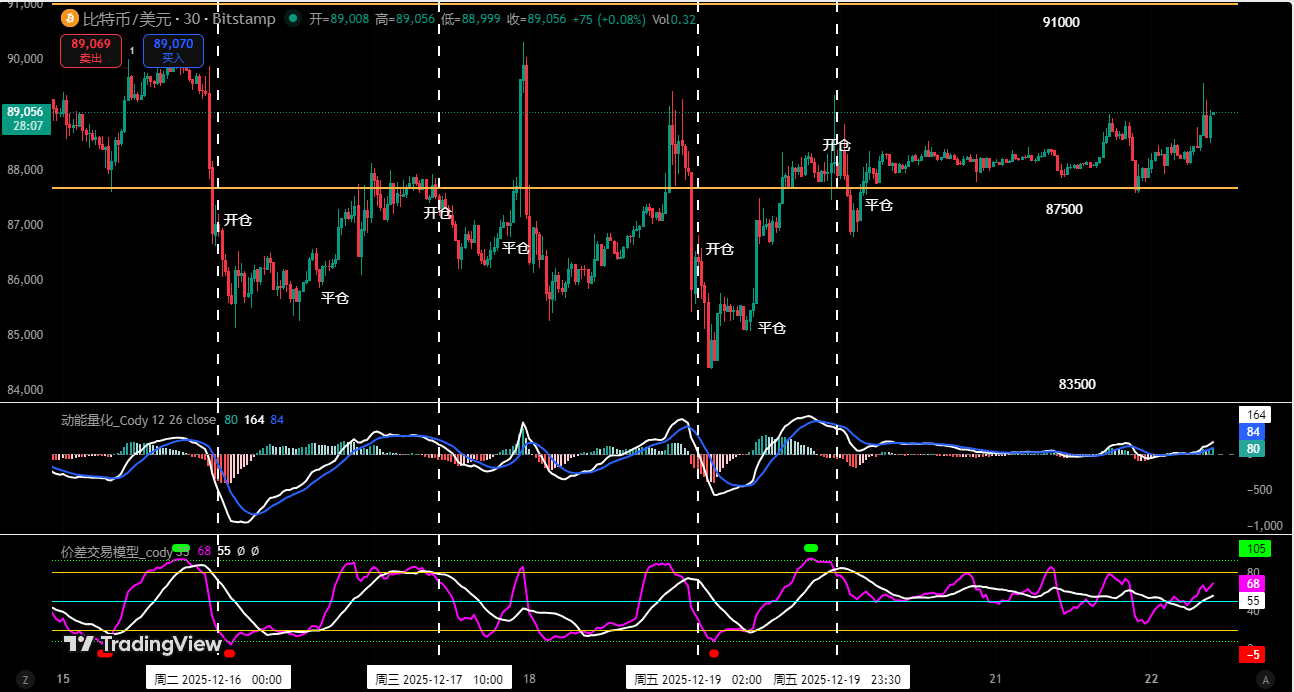Screen dimensions: 1294x692
Task: Click the teal 89,056 current price tag with countdown
Action: tap(25, 120)
